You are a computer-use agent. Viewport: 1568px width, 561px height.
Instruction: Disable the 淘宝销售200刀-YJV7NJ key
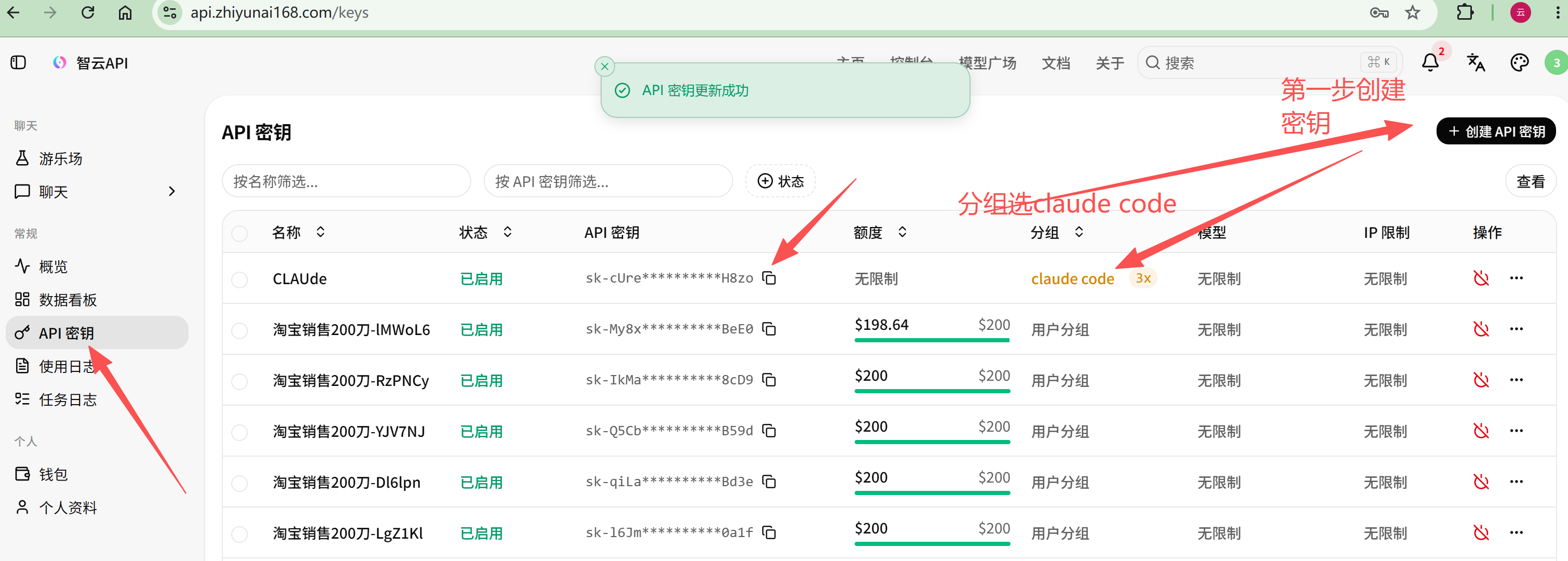tap(1481, 431)
